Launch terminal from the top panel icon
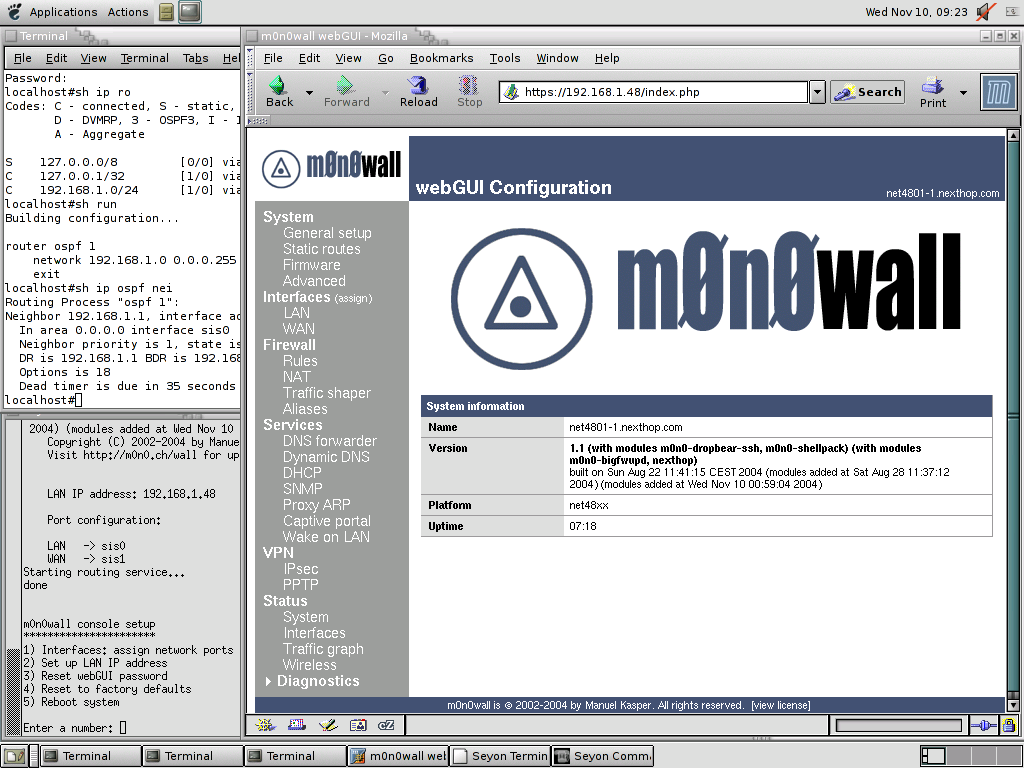The height and width of the screenshot is (768, 1024). (189, 12)
